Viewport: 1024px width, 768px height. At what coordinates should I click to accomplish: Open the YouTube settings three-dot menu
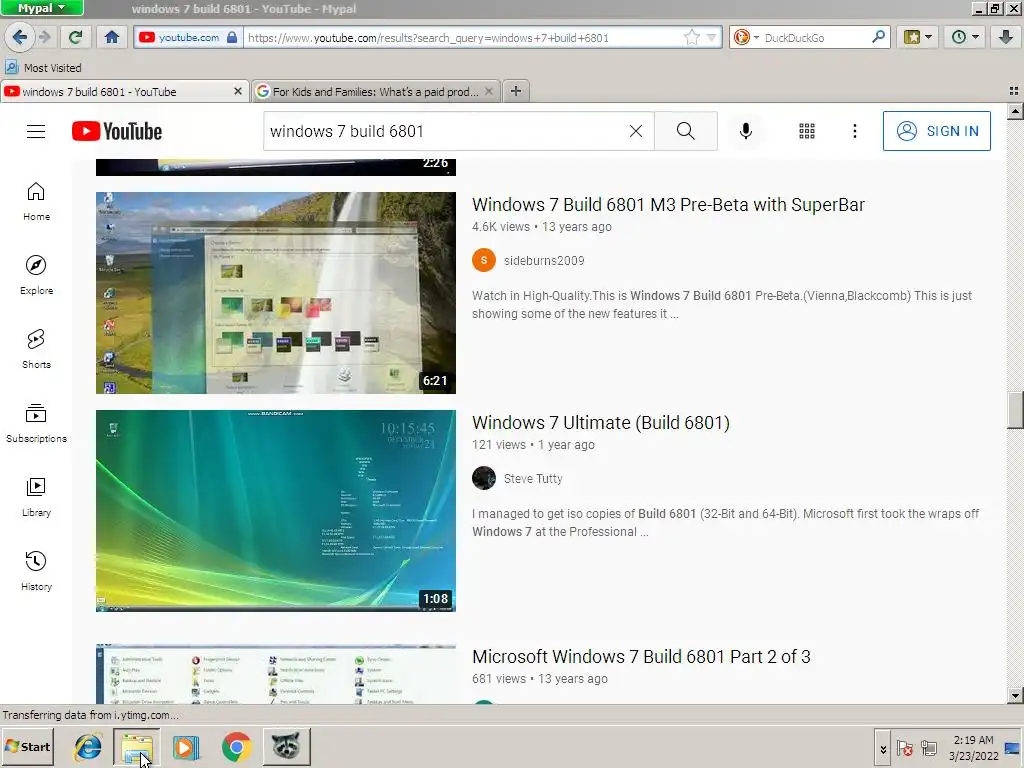854,131
